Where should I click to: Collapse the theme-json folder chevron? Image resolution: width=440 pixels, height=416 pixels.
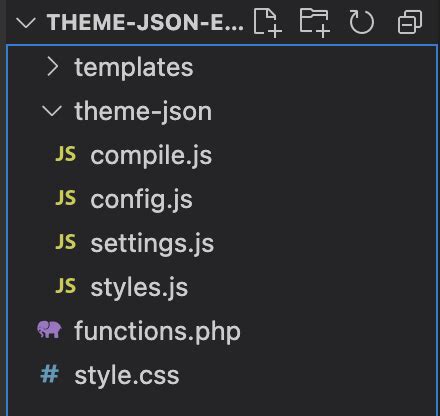(x=52, y=111)
